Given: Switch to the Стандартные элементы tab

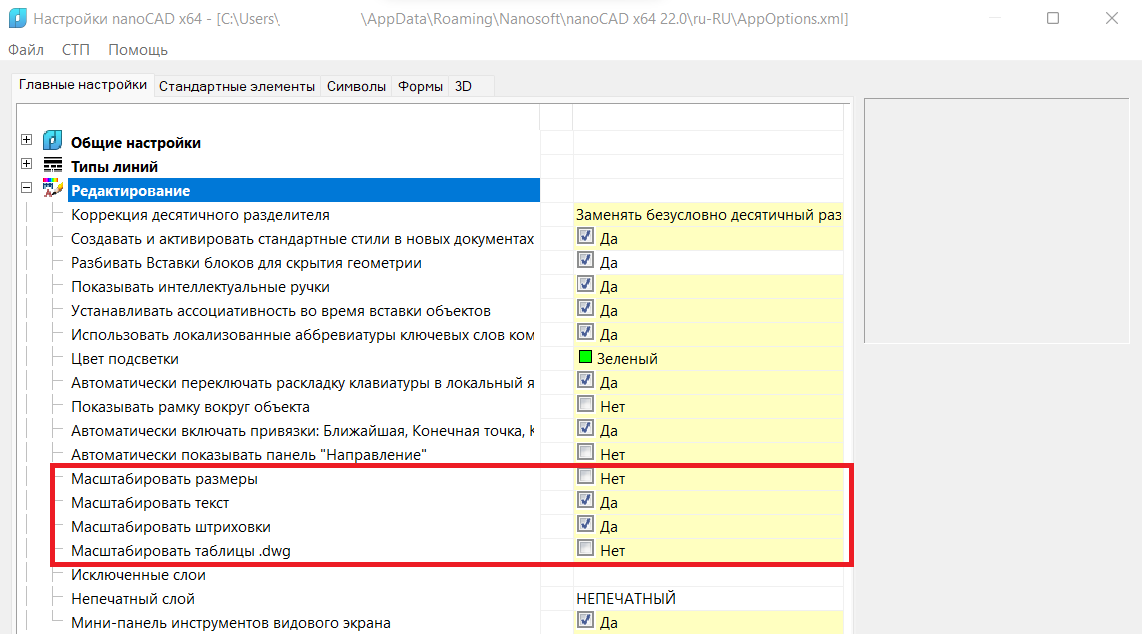Looking at the screenshot, I should click(x=236, y=86).
